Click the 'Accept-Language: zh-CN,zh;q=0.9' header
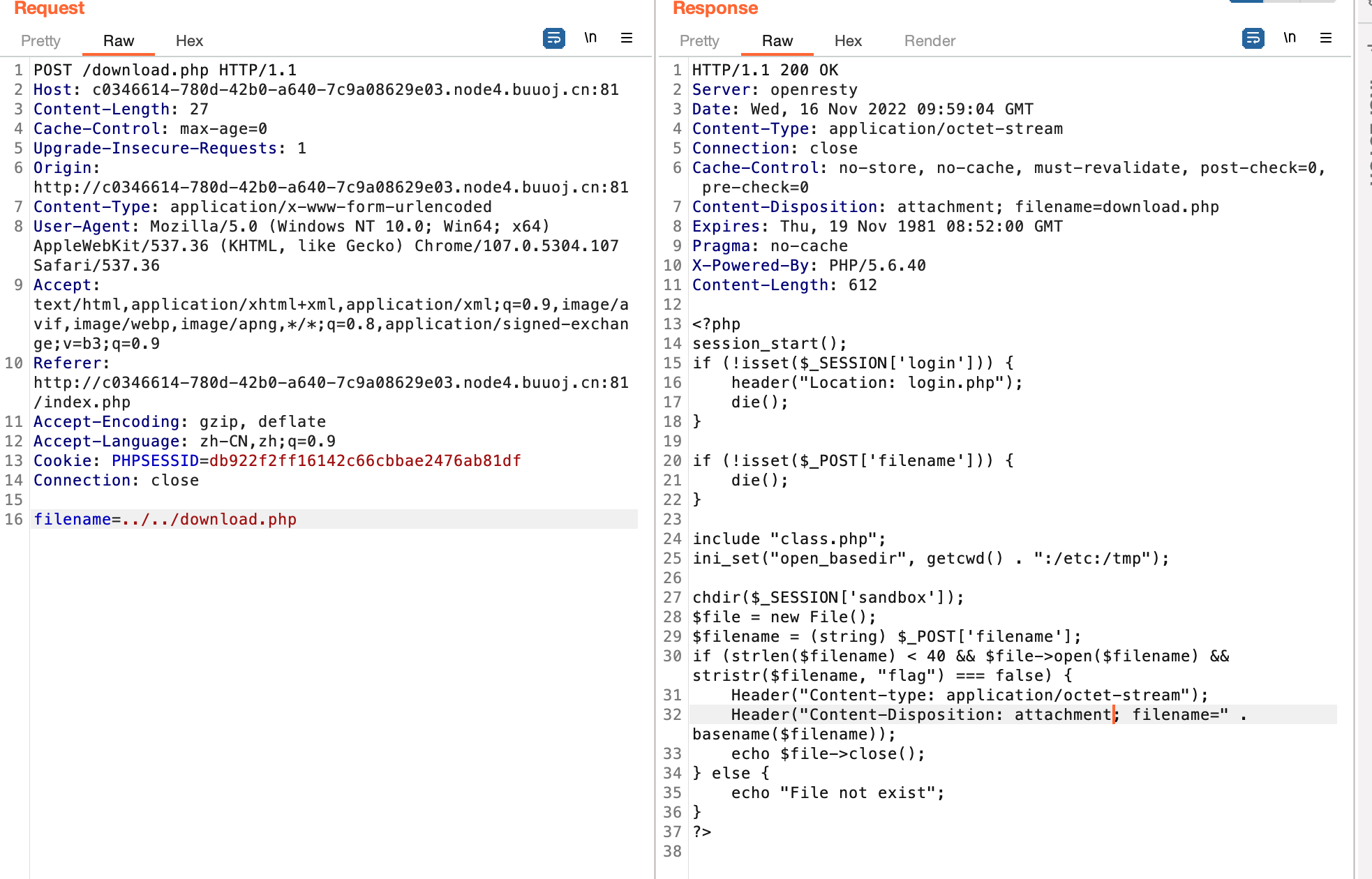Screen dimensions: 1372x879 185,441
